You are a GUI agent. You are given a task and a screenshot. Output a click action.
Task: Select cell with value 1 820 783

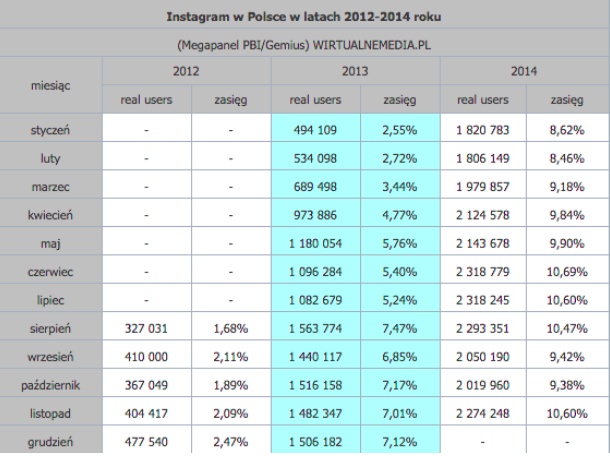tap(482, 129)
